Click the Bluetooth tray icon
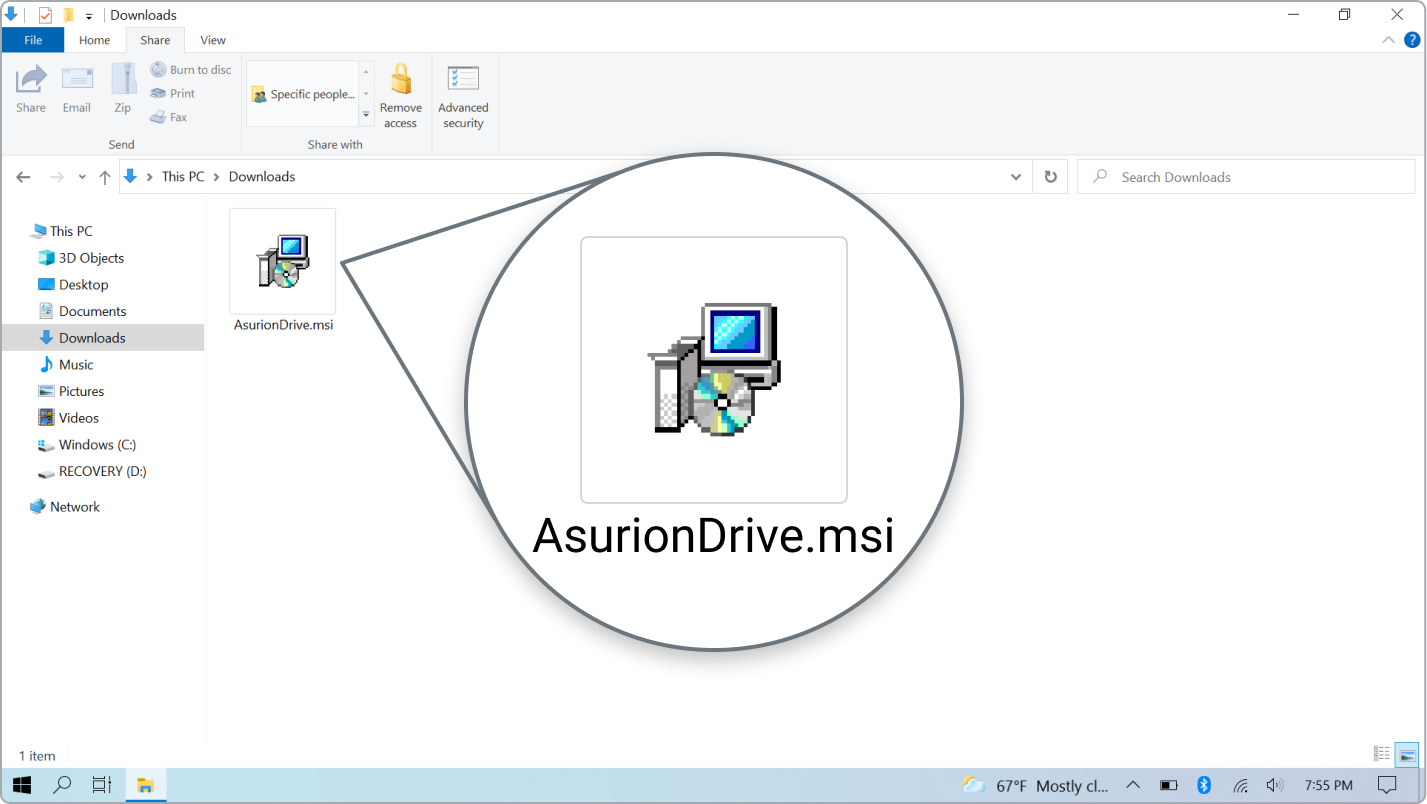 click(1204, 785)
